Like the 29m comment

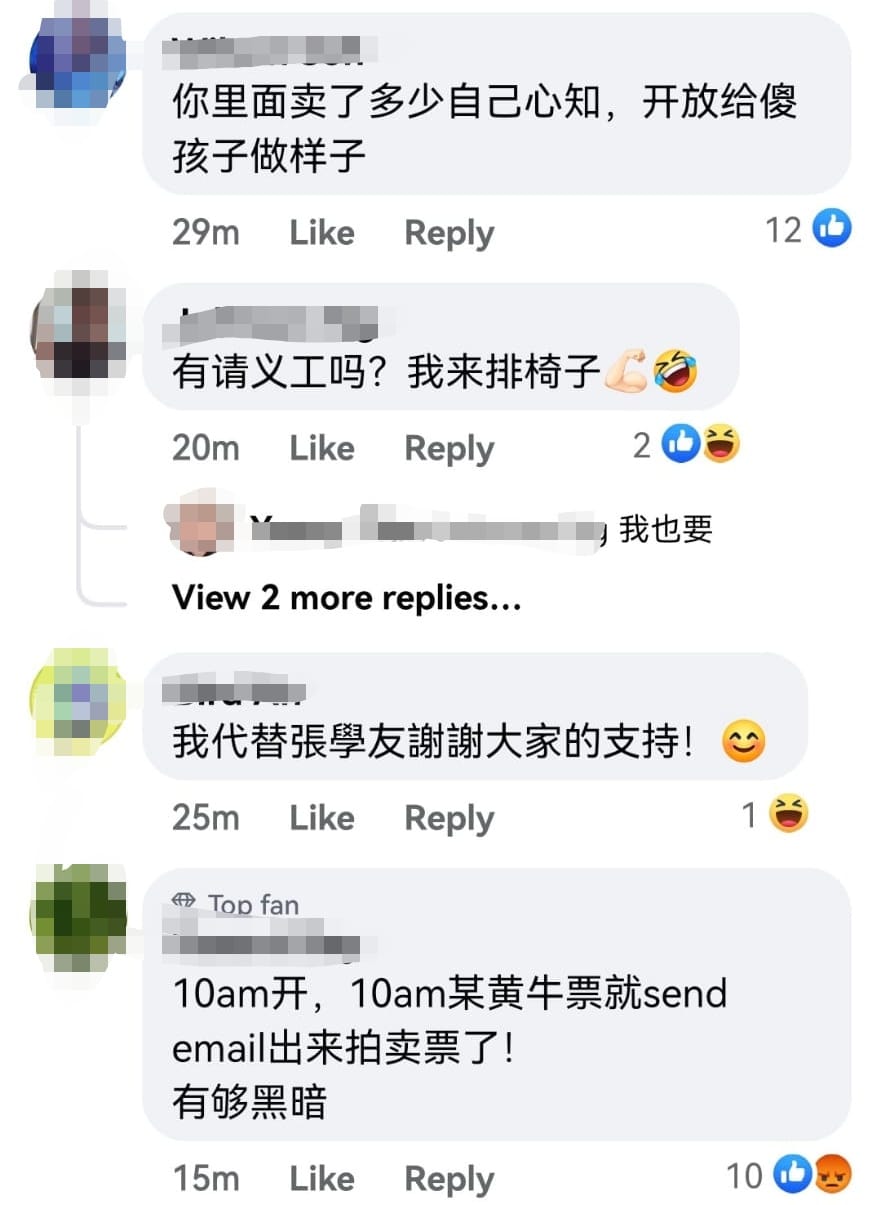[x=322, y=232]
